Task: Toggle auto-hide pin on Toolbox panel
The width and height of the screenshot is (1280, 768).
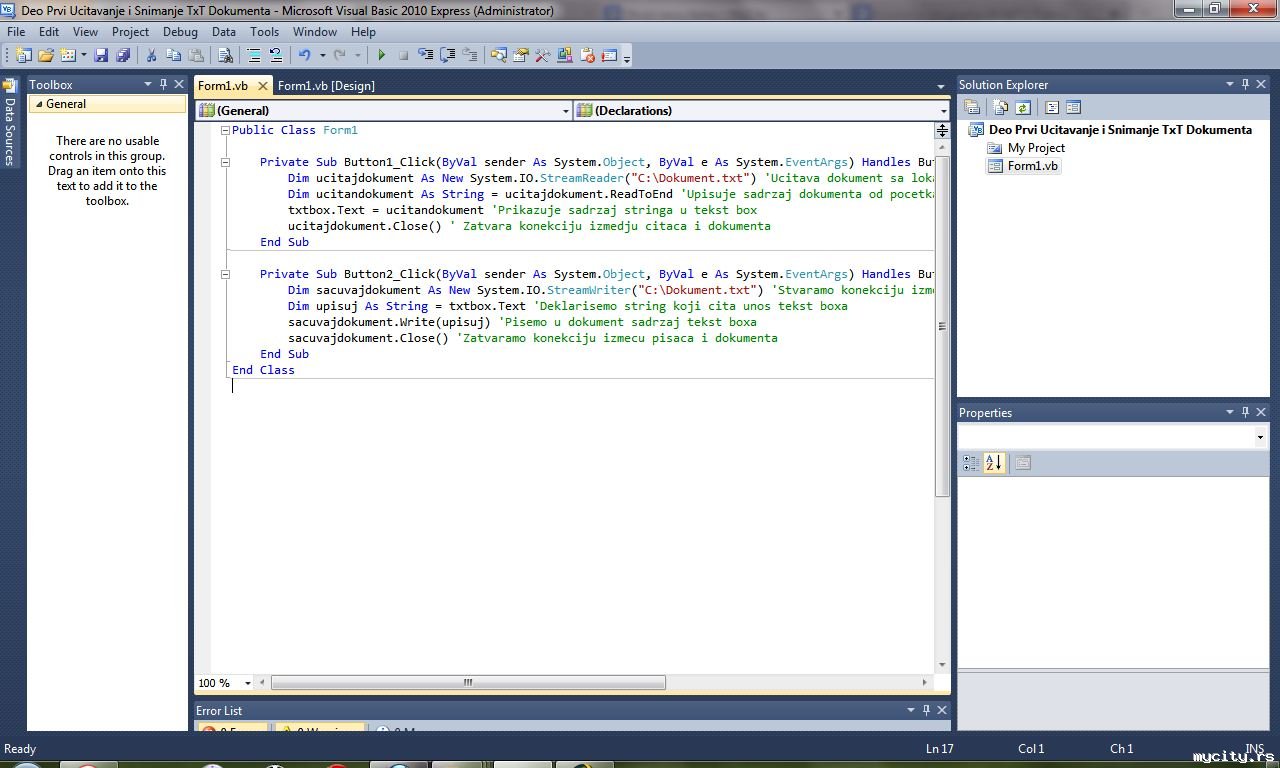Action: point(163,85)
